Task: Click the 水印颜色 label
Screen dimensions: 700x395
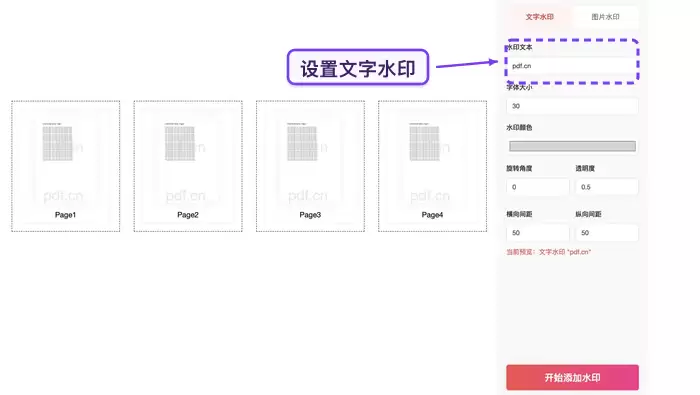Action: (x=519, y=128)
